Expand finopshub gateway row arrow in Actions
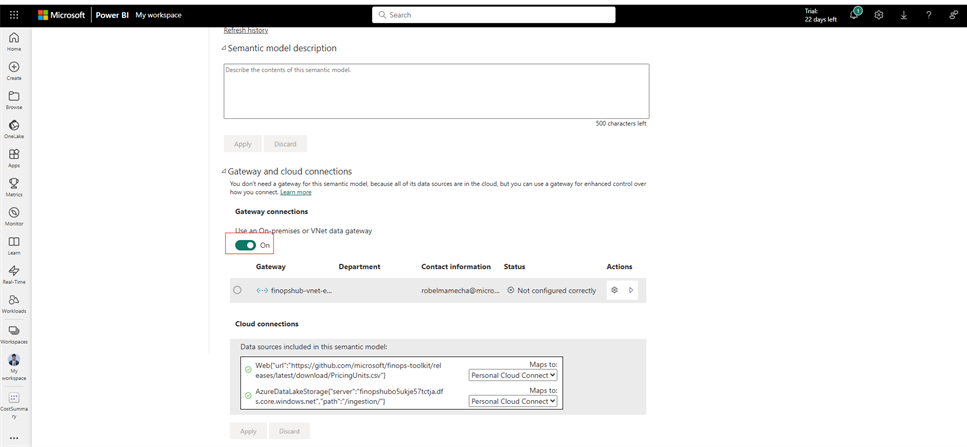967x447 pixels. tap(631, 290)
